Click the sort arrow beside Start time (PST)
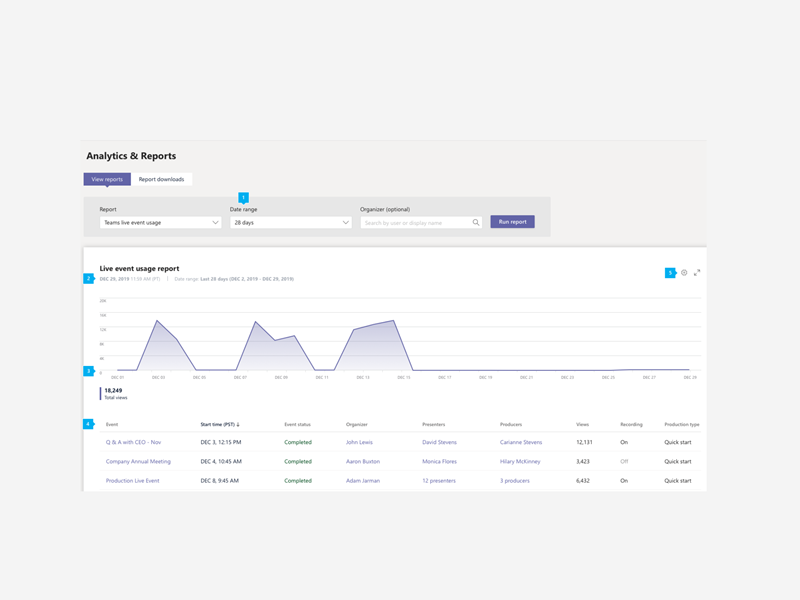The image size is (800, 600). (x=238, y=425)
